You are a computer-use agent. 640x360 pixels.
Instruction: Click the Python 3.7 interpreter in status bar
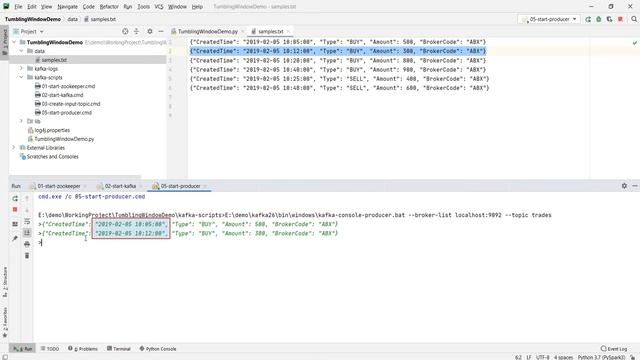tap(601, 357)
